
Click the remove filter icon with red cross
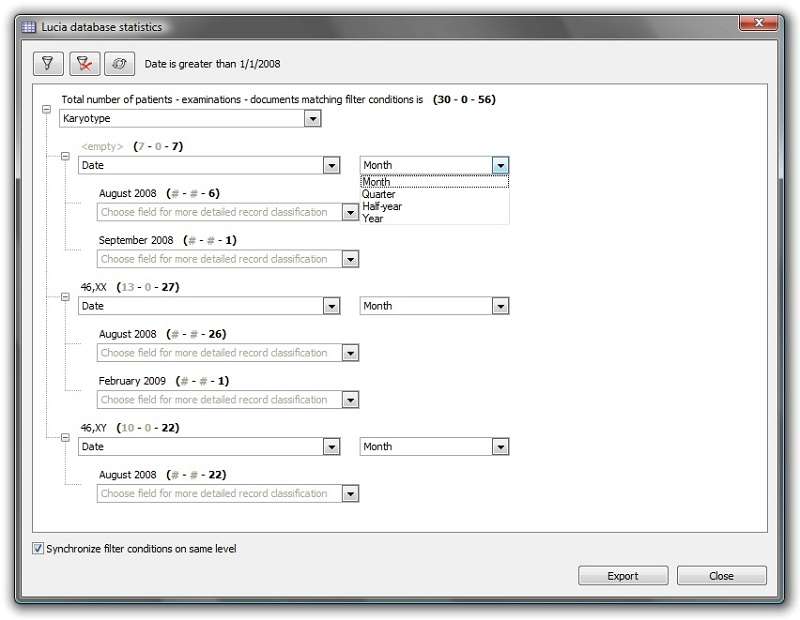tap(84, 64)
